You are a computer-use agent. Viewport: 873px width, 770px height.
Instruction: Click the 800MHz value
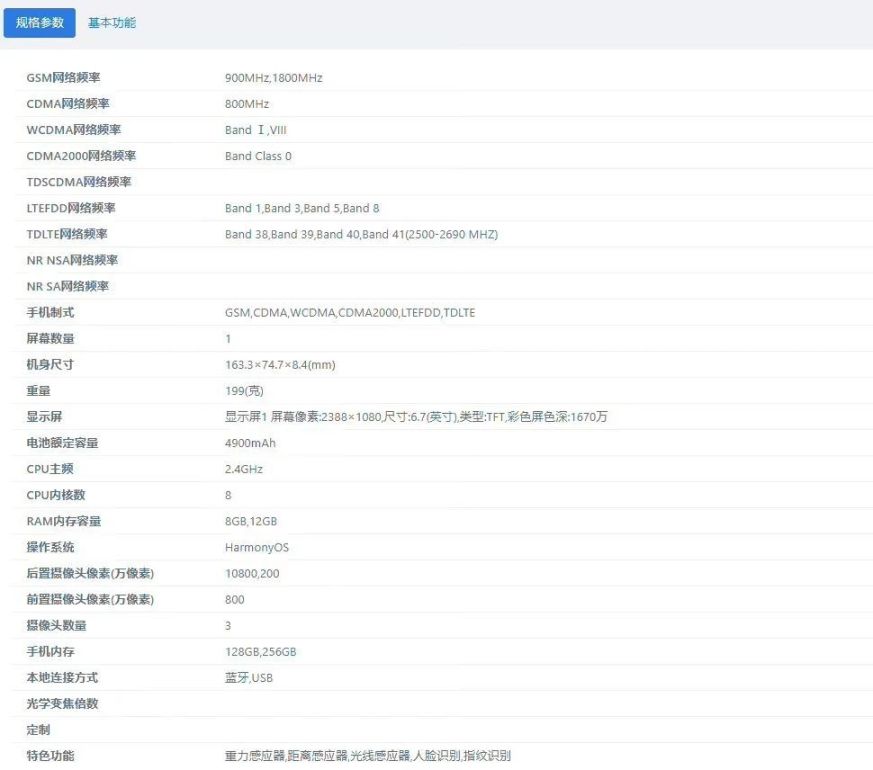(247, 104)
